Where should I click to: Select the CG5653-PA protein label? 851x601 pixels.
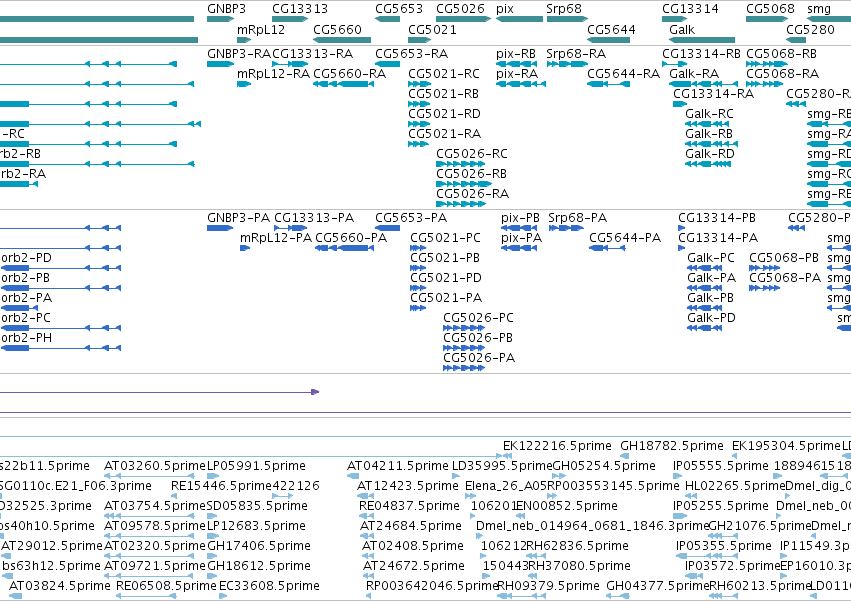pyautogui.click(x=411, y=218)
